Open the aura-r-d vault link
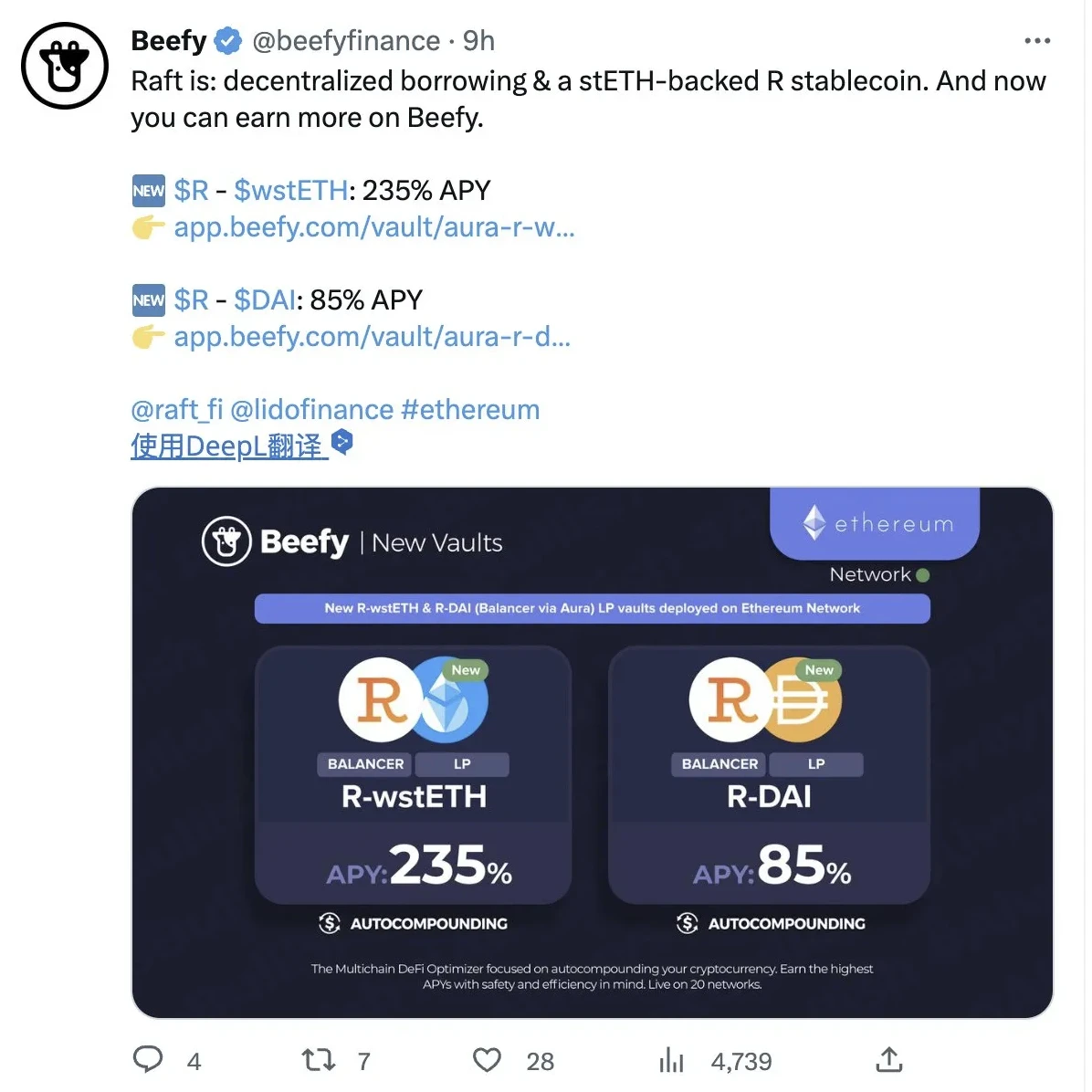 (x=372, y=336)
